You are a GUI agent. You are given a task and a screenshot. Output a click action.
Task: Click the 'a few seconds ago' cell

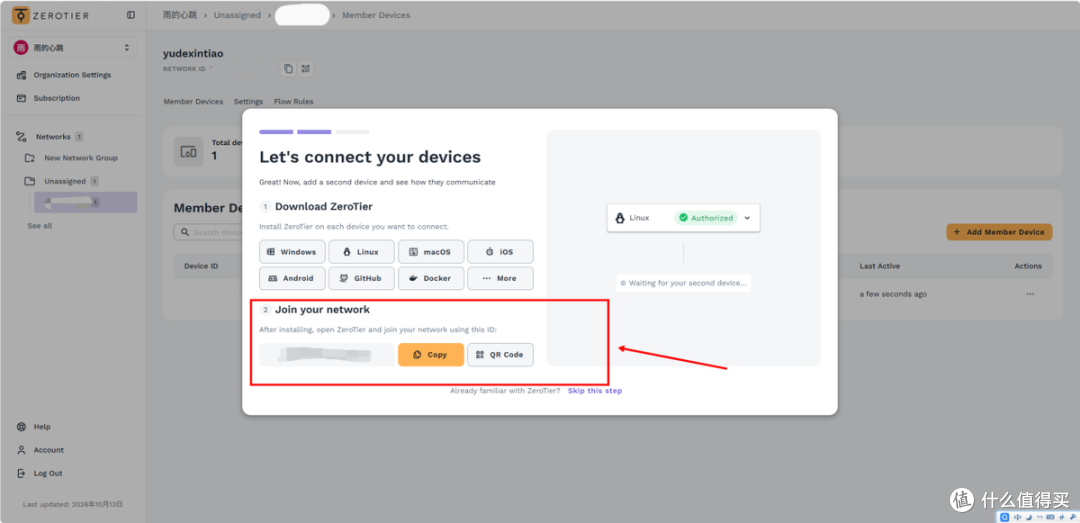893,294
